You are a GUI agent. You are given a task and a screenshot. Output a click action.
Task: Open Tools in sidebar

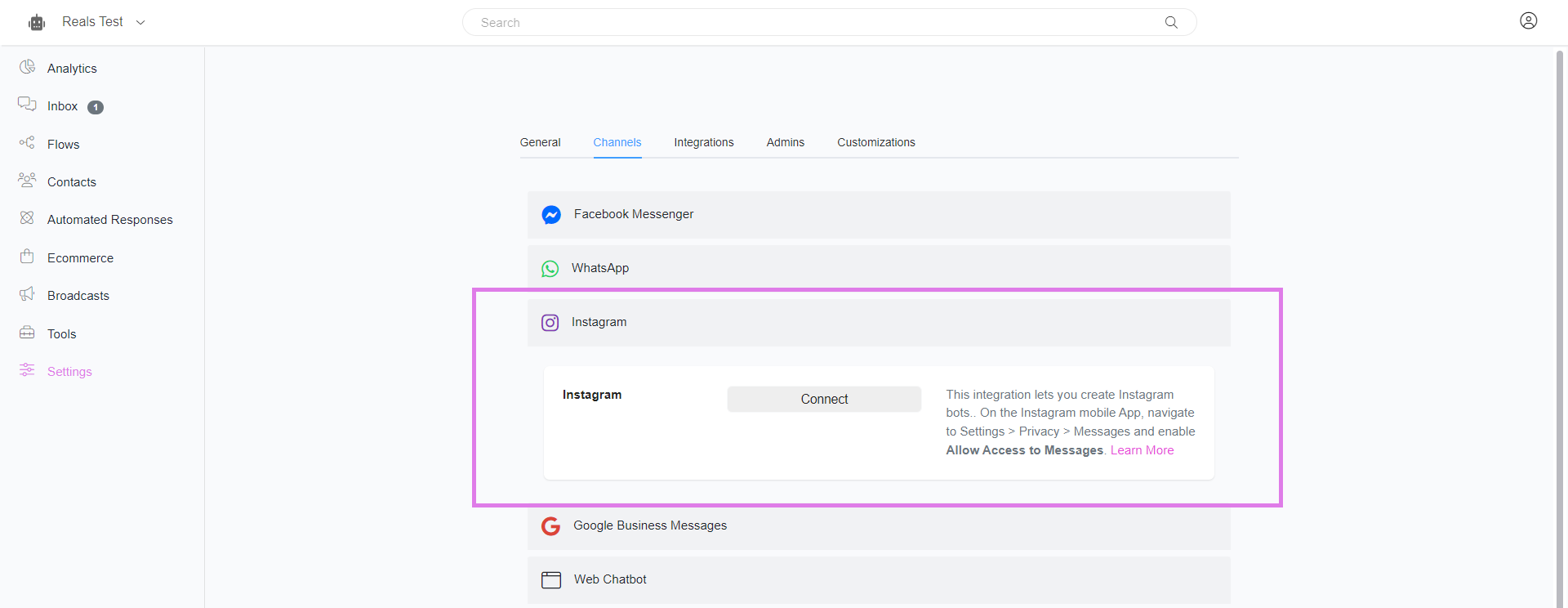(61, 334)
